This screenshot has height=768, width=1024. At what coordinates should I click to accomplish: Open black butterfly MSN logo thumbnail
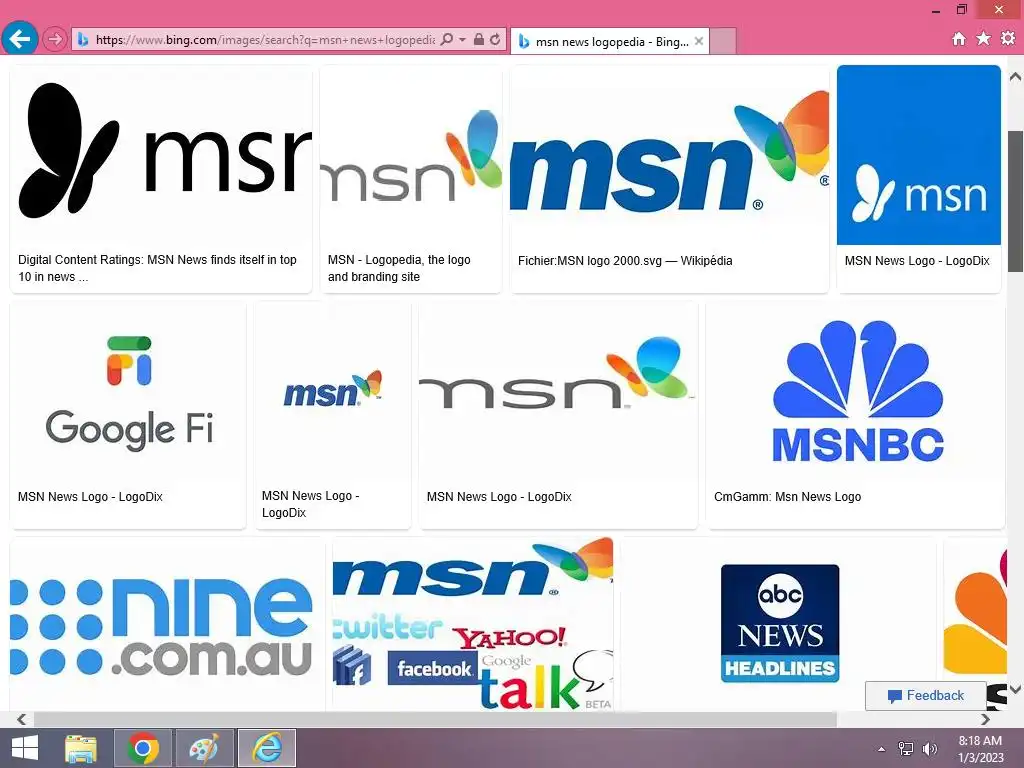161,154
